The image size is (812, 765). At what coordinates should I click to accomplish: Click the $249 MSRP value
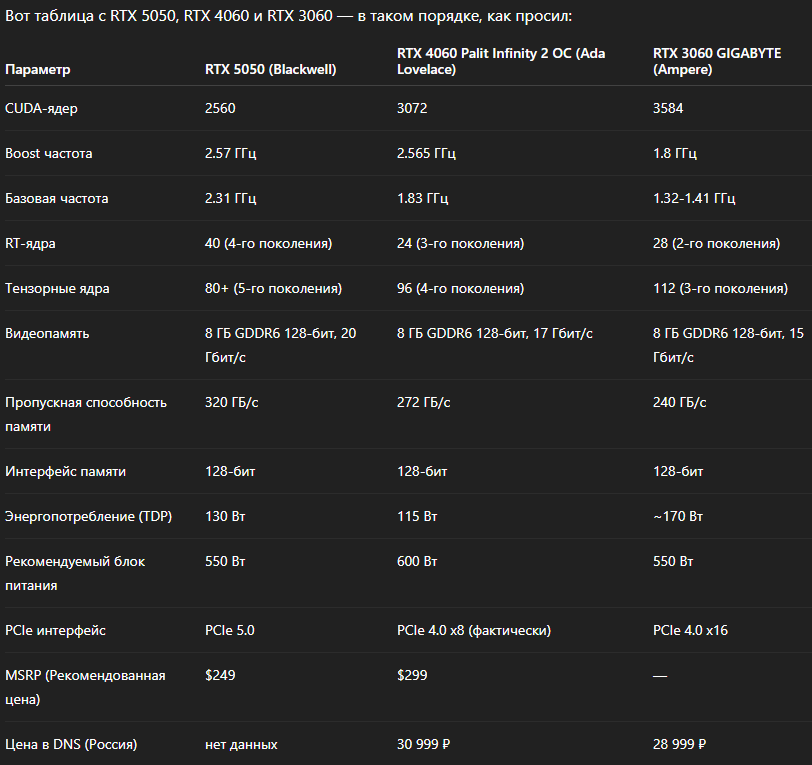pyautogui.click(x=220, y=675)
